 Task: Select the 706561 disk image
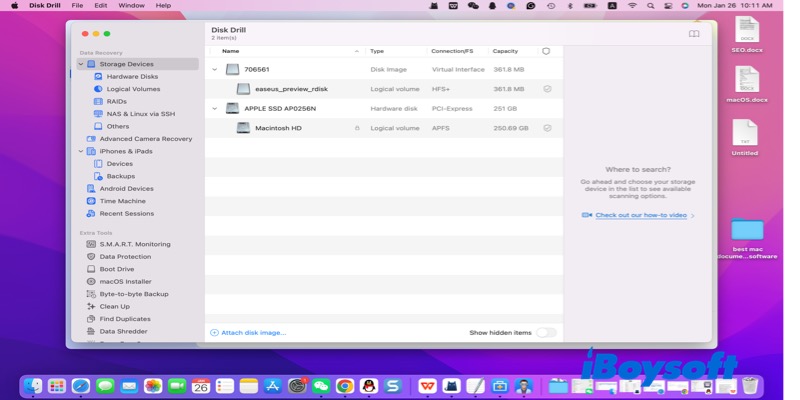coord(384,69)
